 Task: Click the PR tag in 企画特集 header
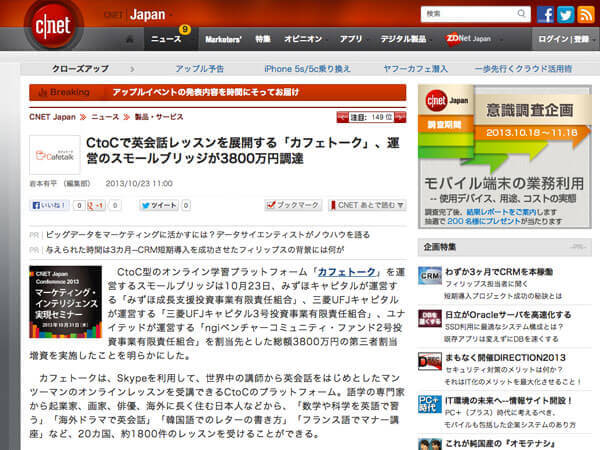pos(577,247)
